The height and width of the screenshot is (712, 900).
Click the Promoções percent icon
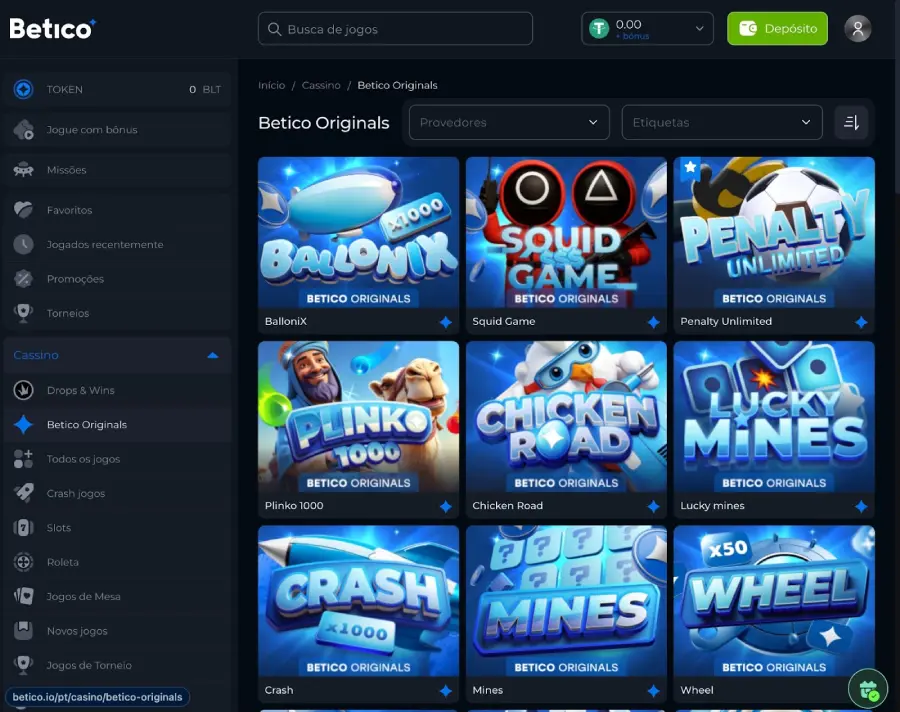click(x=24, y=279)
